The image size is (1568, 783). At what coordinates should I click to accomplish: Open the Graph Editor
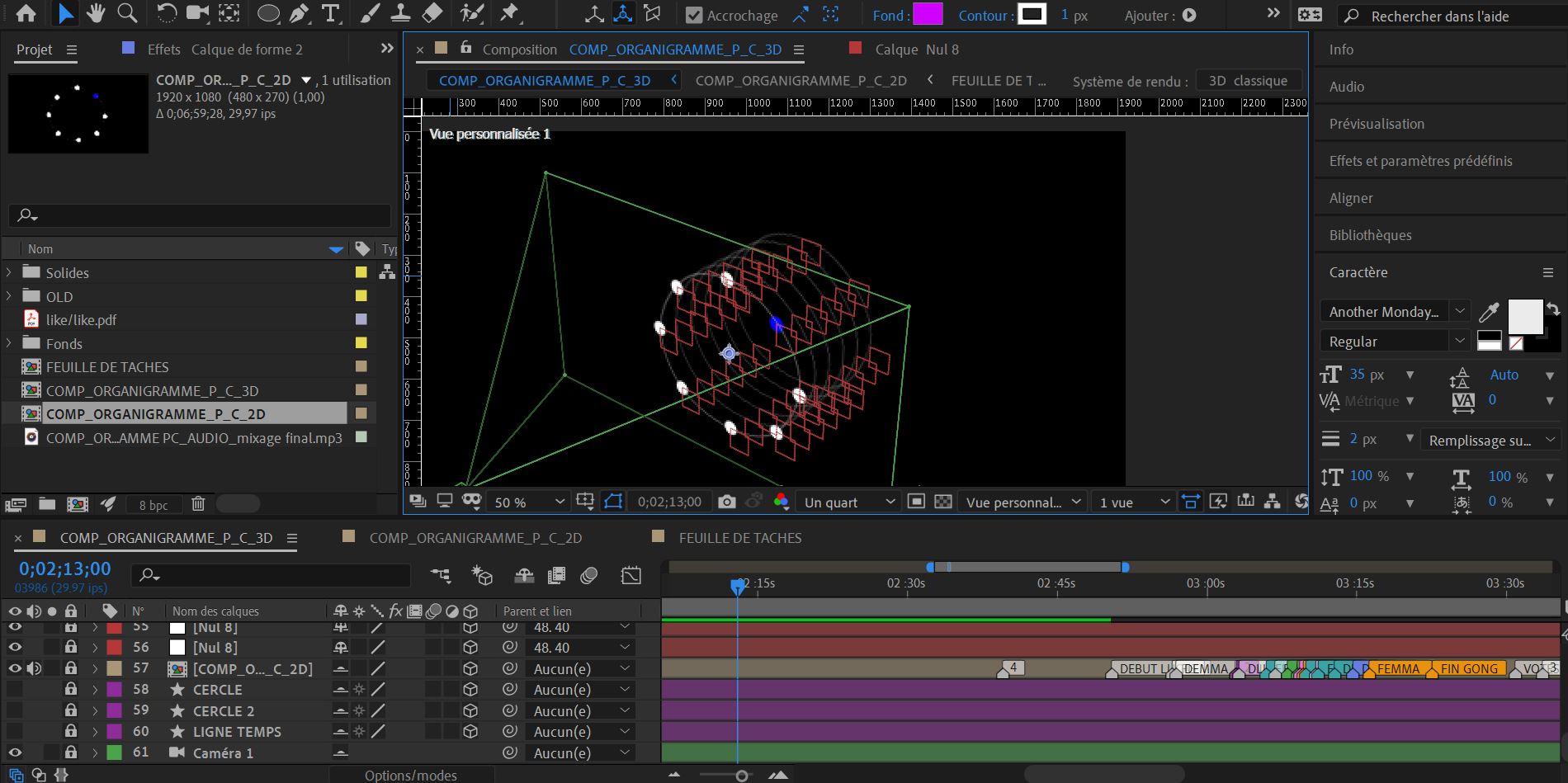point(631,576)
